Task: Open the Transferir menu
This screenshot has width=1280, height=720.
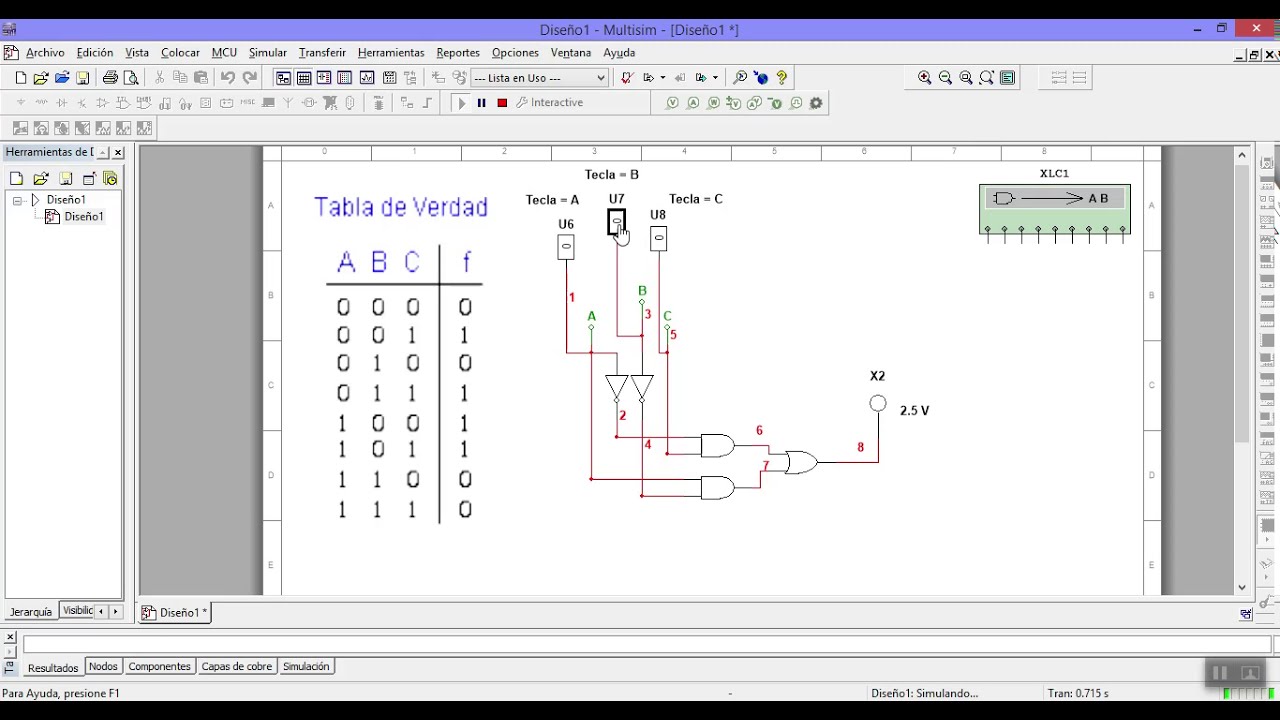Action: tap(322, 52)
